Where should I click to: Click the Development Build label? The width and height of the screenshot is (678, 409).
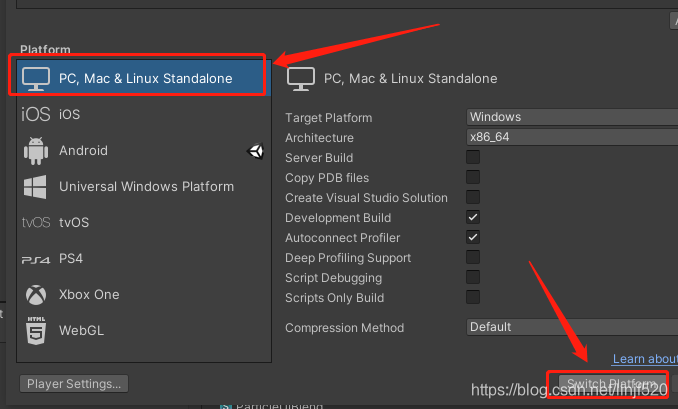point(338,217)
